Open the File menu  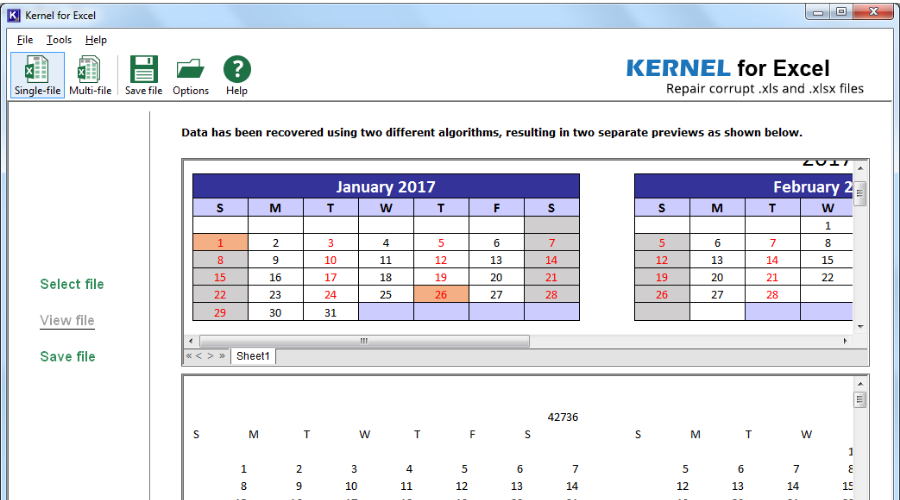(25, 40)
